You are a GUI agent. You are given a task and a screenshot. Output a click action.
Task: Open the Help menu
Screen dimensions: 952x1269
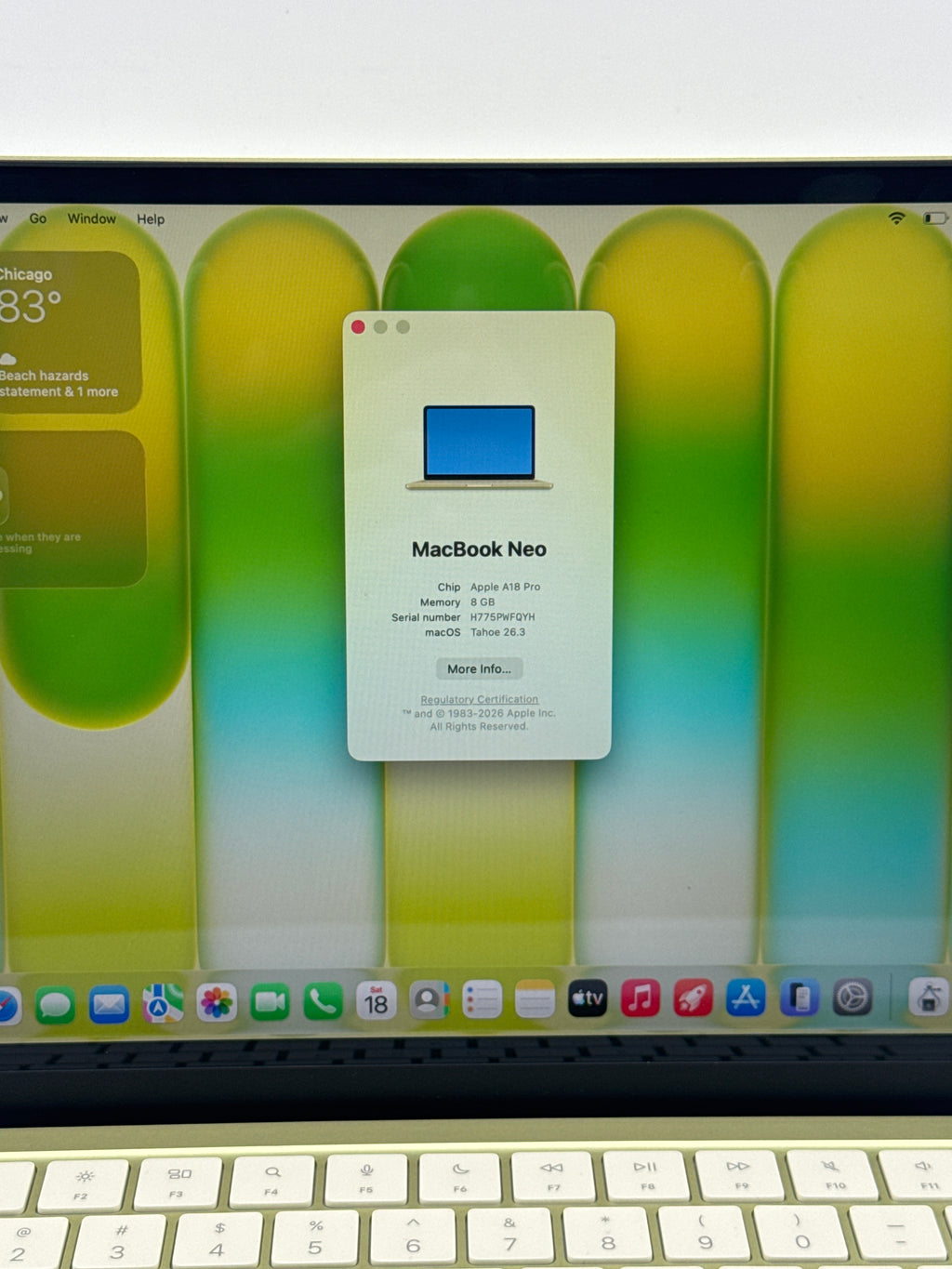[151, 219]
